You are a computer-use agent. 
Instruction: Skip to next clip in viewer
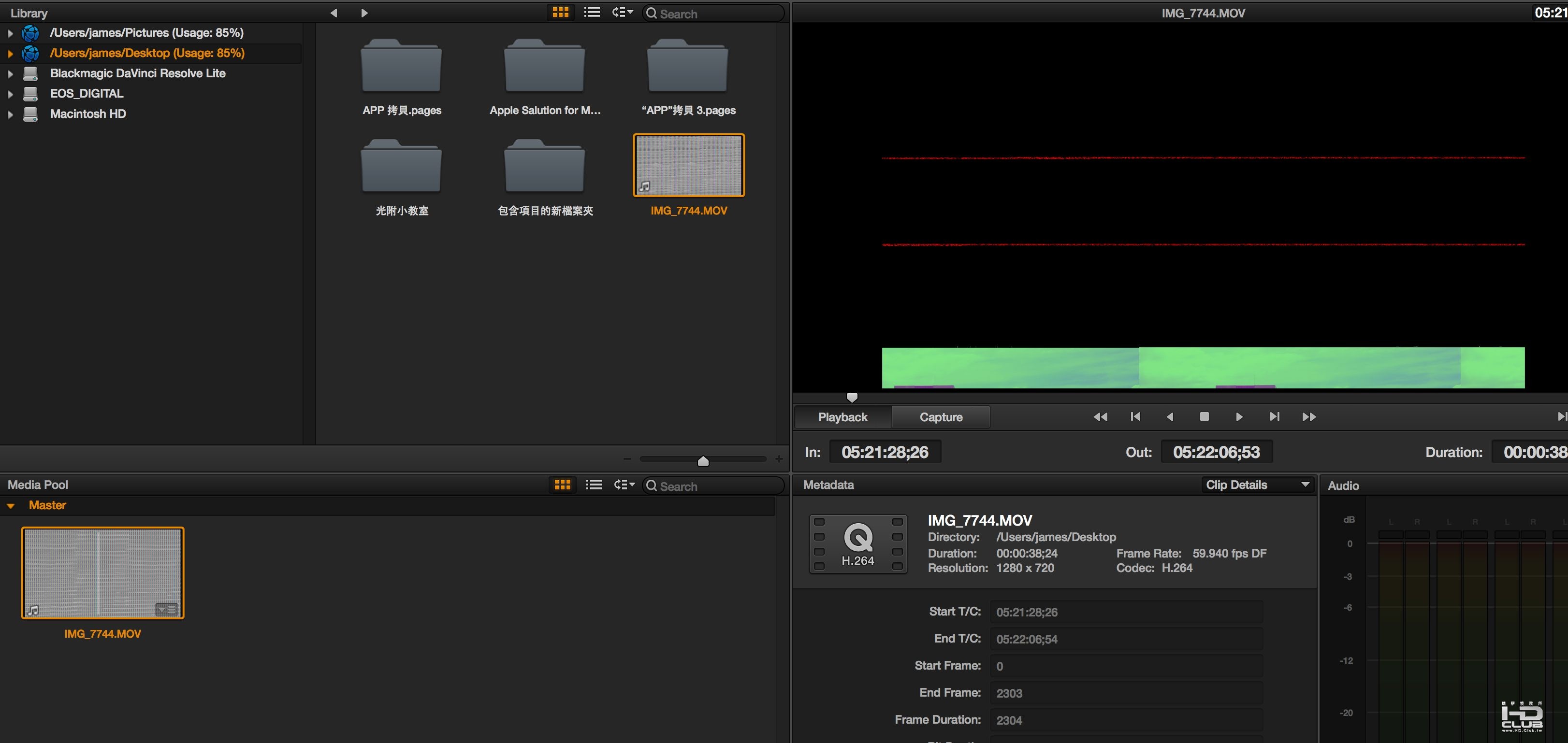(x=1274, y=417)
